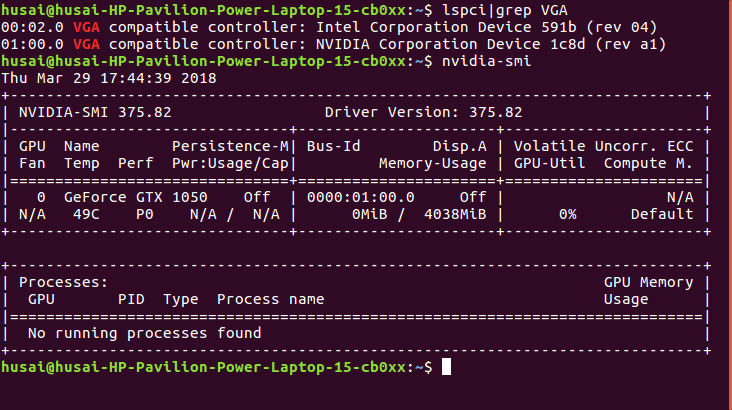Click the 'GeForce GTX 1050' GPU name

(x=136, y=198)
